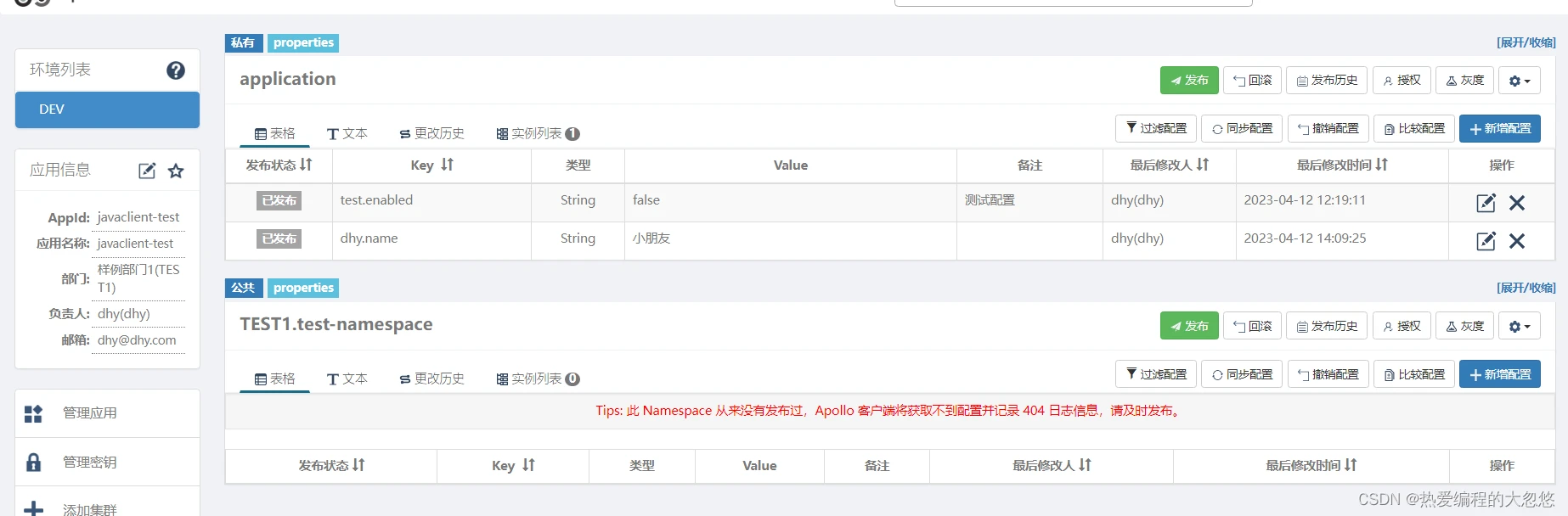Edit the dhy.name configuration row

click(1486, 241)
